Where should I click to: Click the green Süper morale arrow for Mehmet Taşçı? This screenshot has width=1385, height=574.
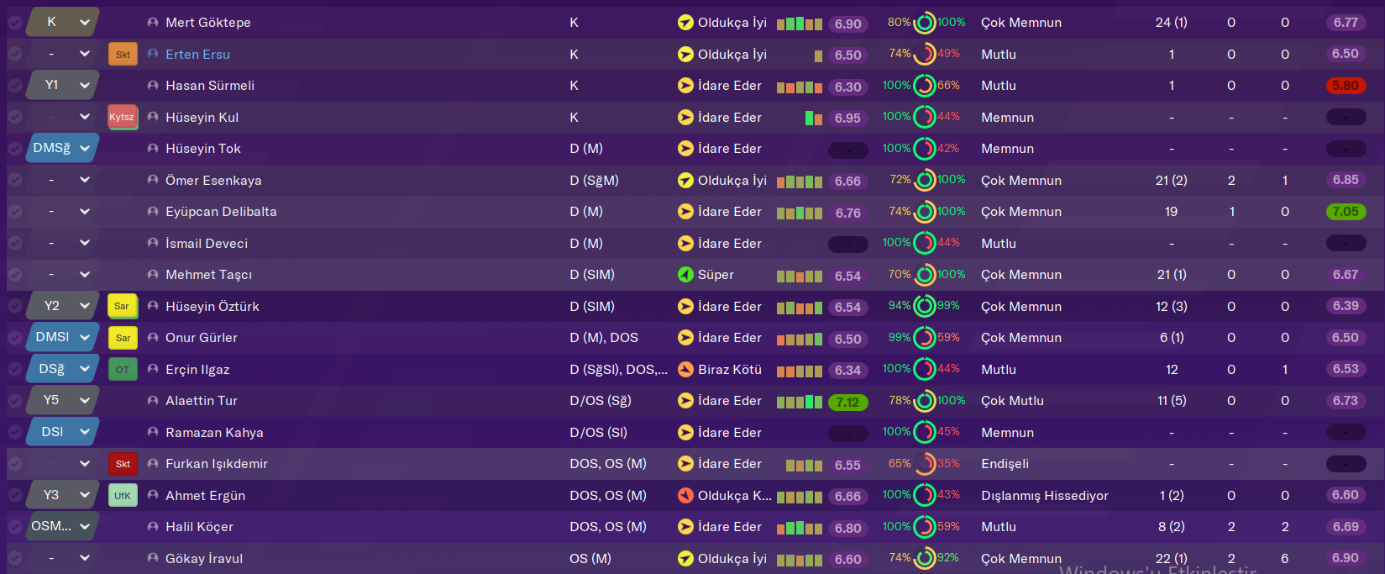pyautogui.click(x=685, y=275)
